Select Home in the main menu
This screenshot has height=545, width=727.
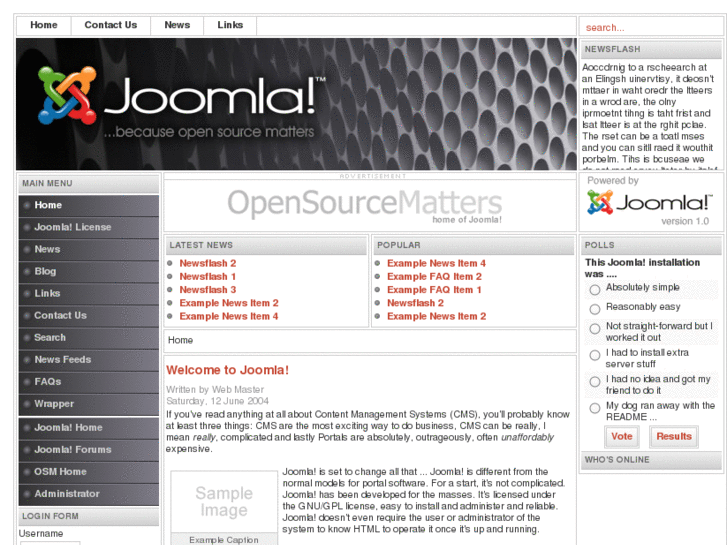[x=89, y=205]
